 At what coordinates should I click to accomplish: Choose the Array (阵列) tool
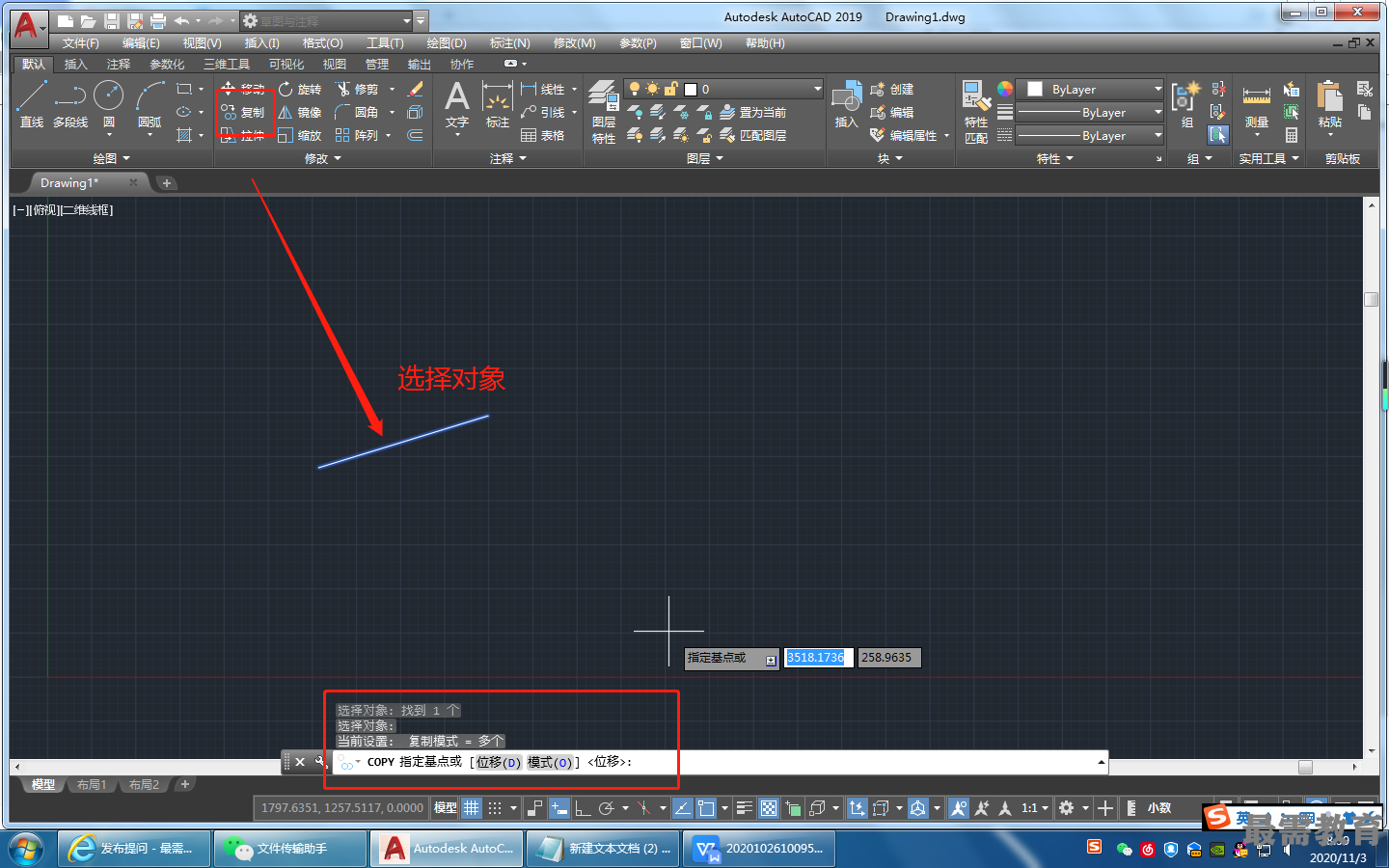coord(358,135)
